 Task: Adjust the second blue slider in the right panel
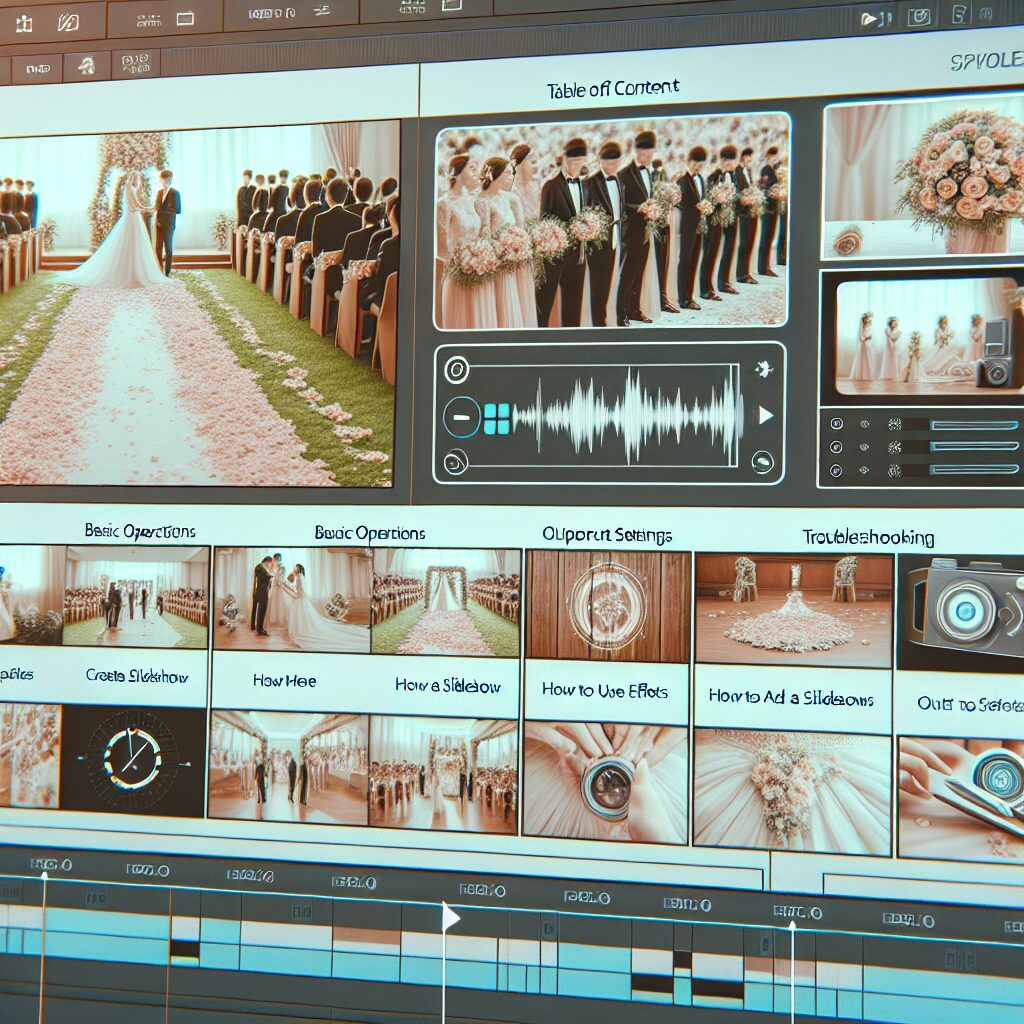tap(974, 447)
